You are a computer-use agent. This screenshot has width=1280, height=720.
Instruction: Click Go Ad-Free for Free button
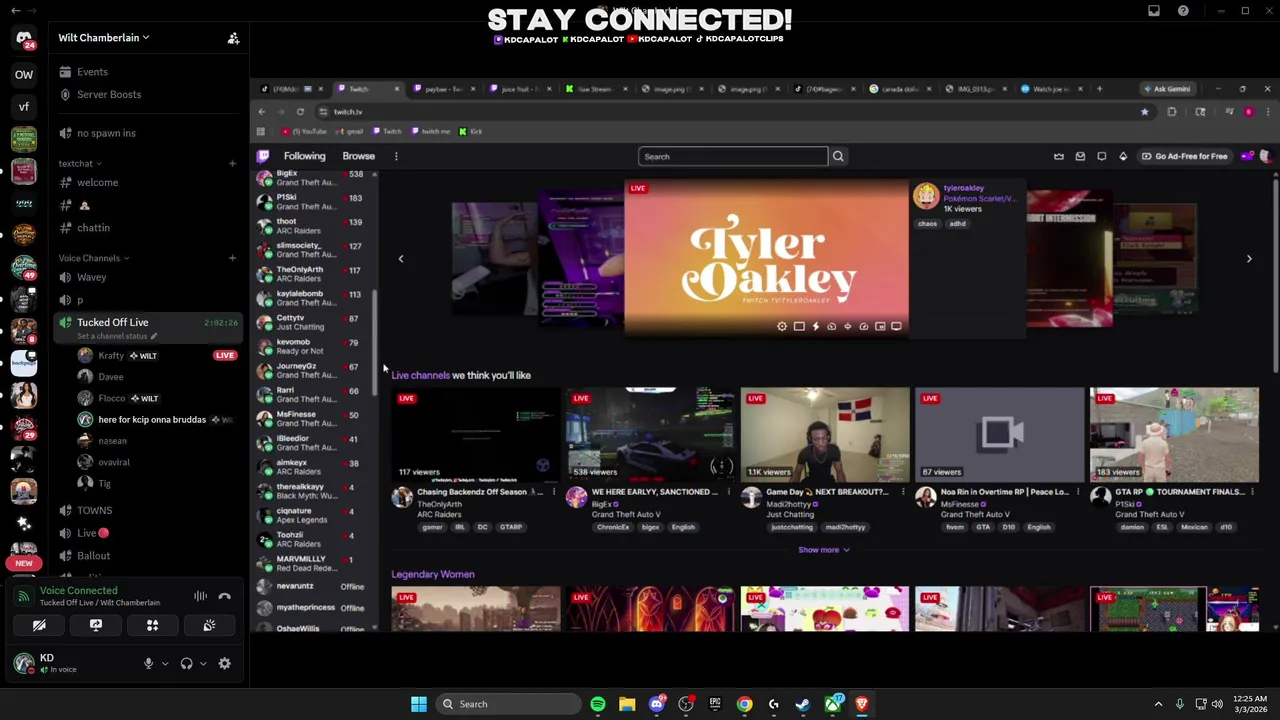tap(1185, 156)
